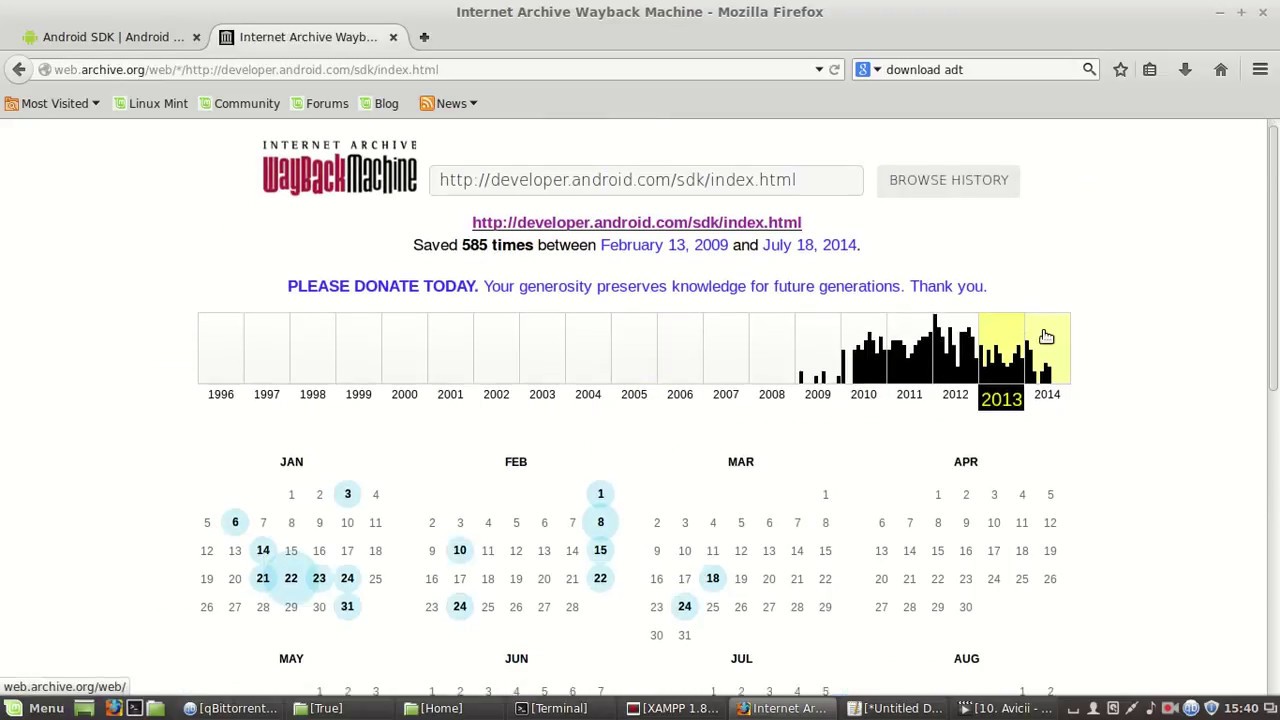Open the bookmarks list icon

tap(1150, 70)
